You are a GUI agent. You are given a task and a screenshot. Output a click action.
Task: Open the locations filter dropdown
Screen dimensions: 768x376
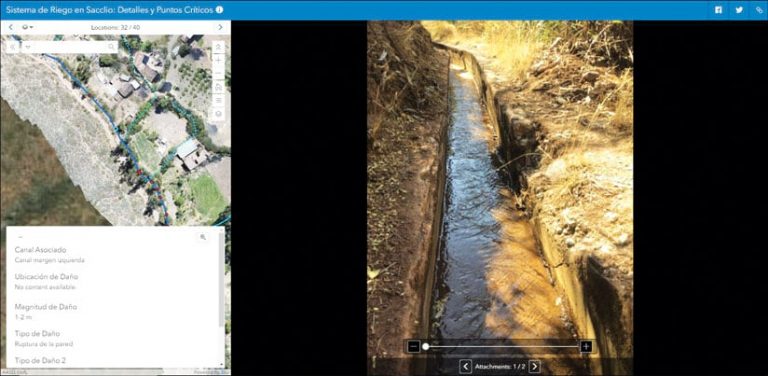coord(27,27)
